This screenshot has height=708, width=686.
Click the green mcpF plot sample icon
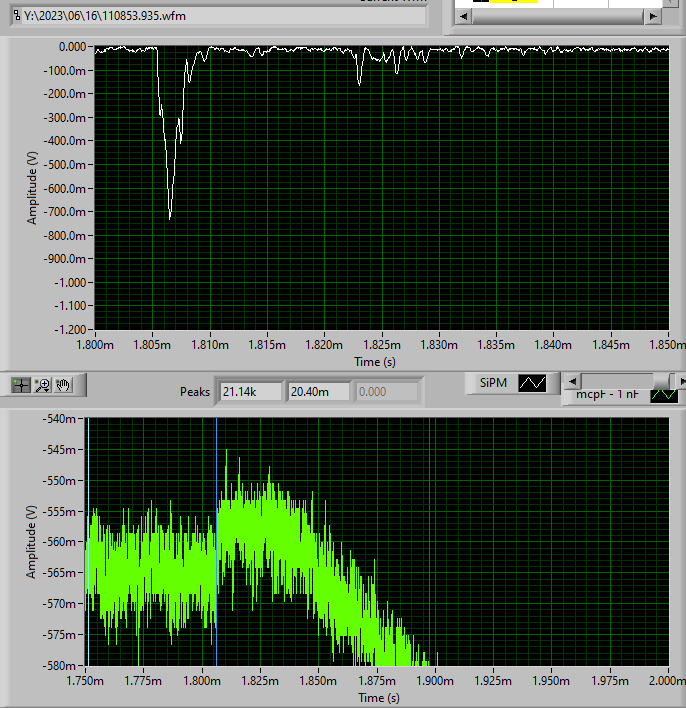[664, 396]
